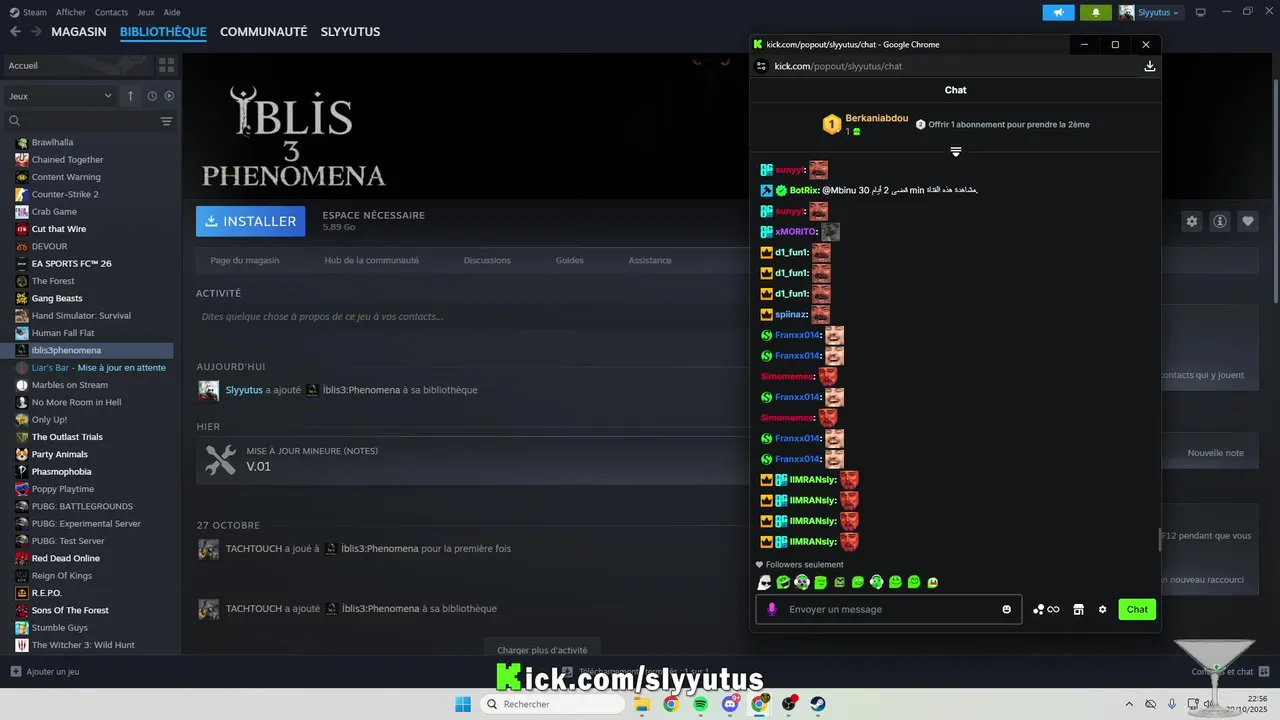Open Page du magasin tab
This screenshot has height=720, width=1280.
click(x=245, y=260)
